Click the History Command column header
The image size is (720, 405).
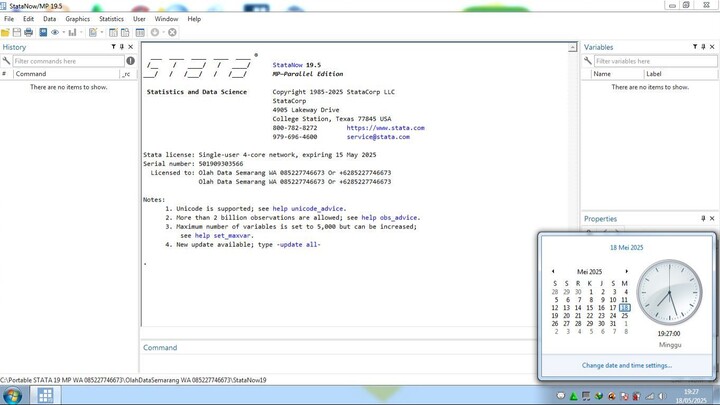[66, 74]
